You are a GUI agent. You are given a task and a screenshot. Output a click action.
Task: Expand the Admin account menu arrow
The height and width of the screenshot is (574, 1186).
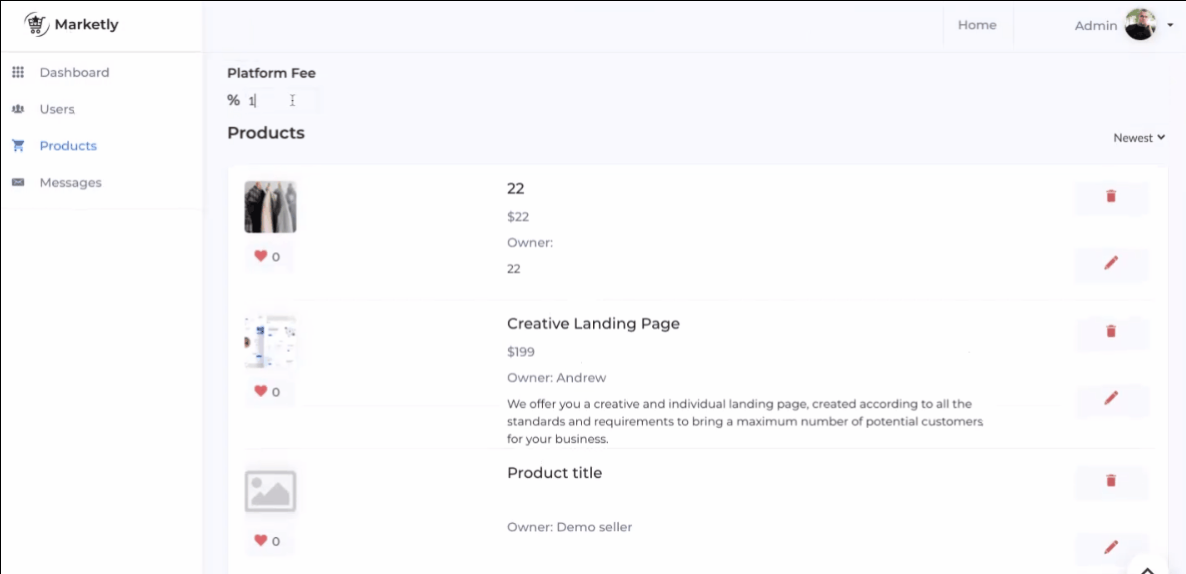[x=1170, y=25]
